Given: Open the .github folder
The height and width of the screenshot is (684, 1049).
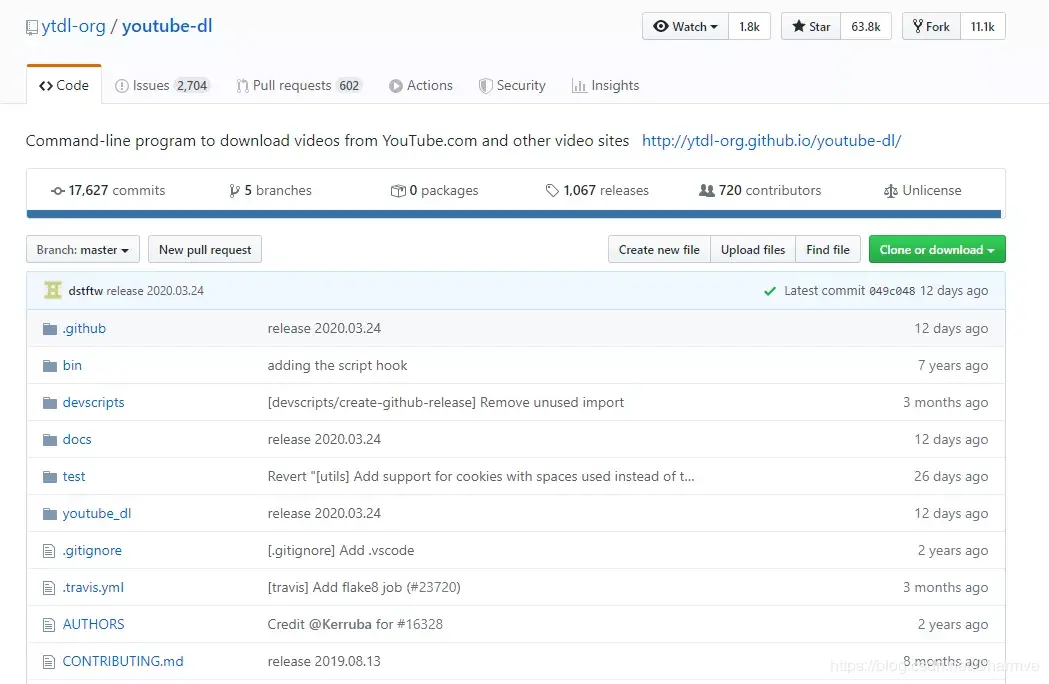Looking at the screenshot, I should click(84, 329).
